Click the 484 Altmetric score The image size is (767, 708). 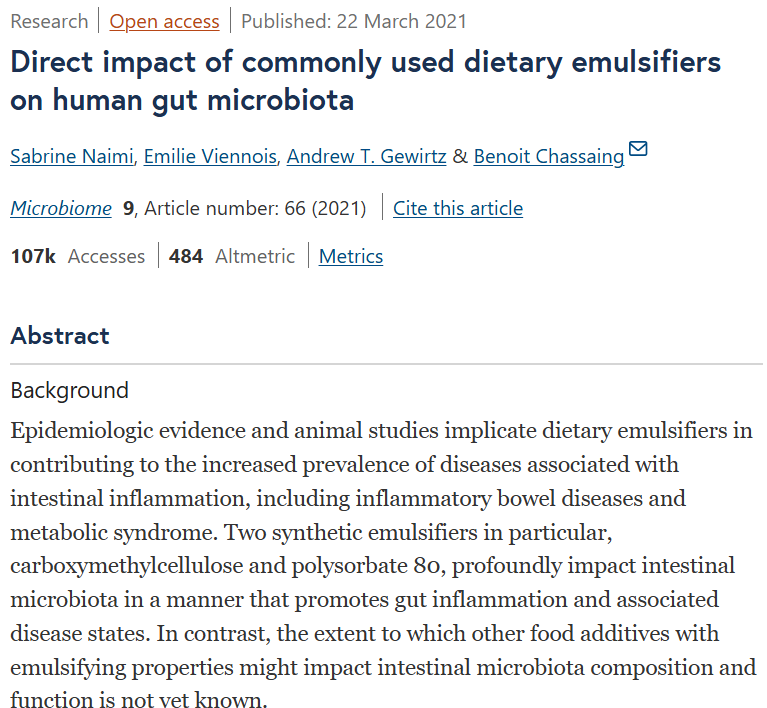(x=232, y=256)
